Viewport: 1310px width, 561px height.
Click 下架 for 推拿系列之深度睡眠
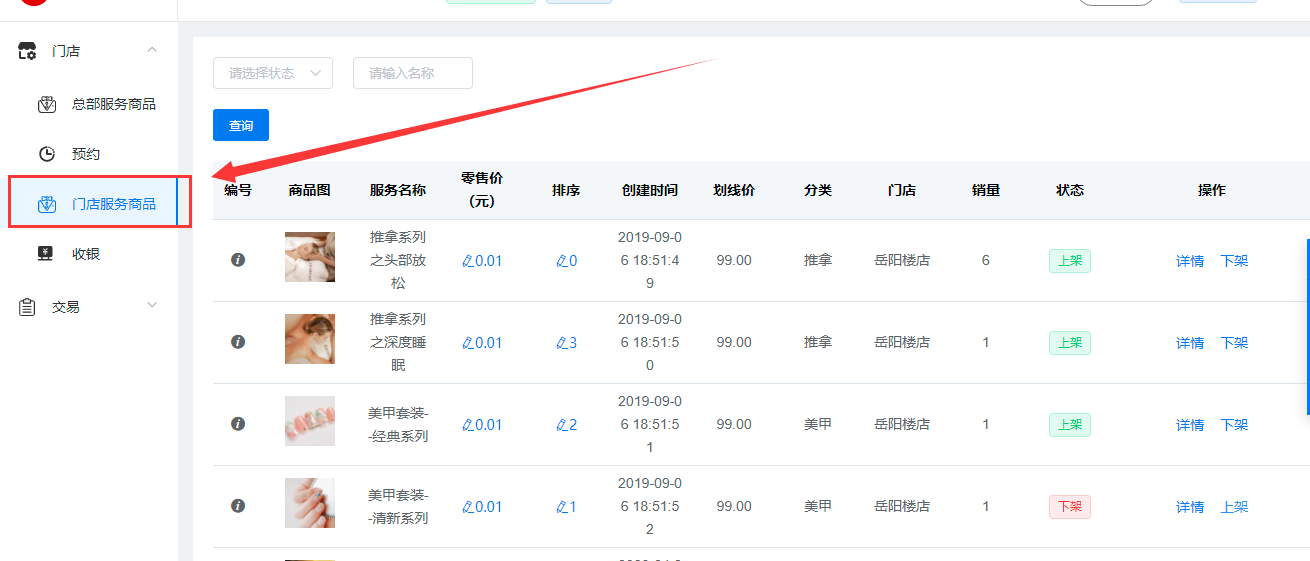click(1234, 343)
